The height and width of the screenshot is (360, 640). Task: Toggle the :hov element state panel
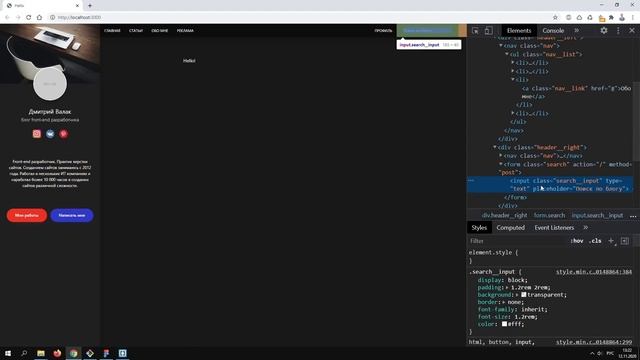pos(577,241)
